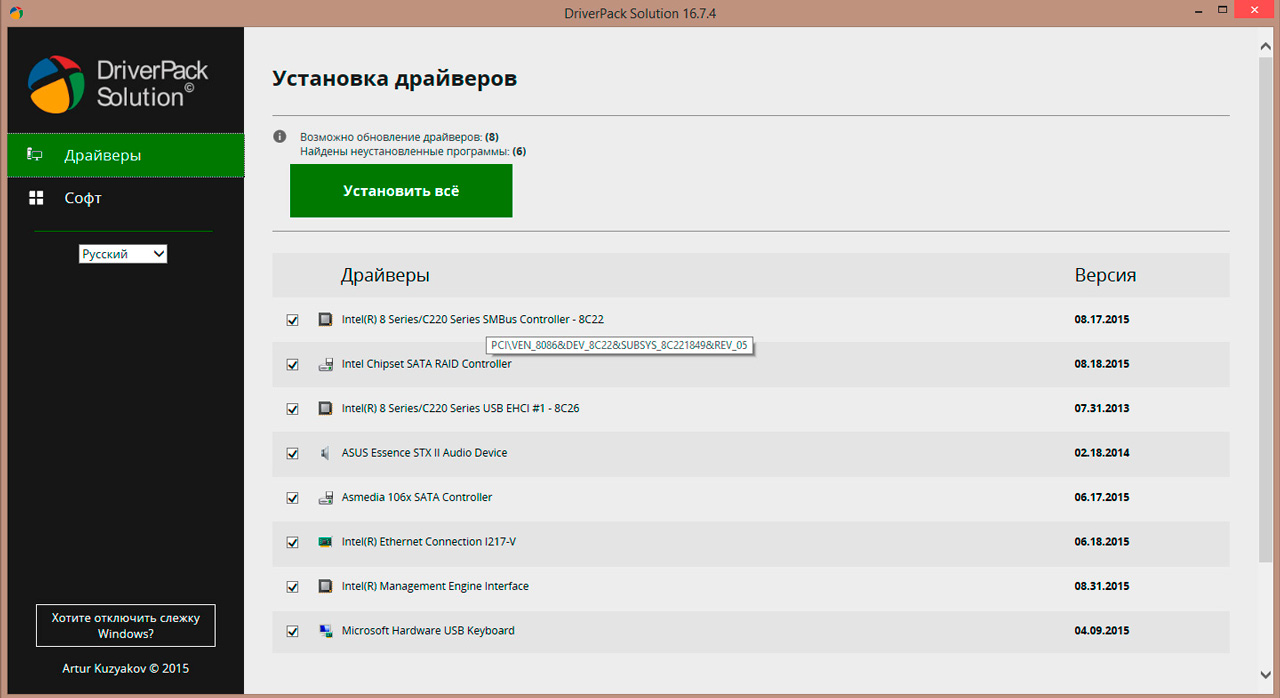Screen dimensions: 1280x698
Task: Click the Хотите отключить слежку Windows button
Action: click(125, 626)
